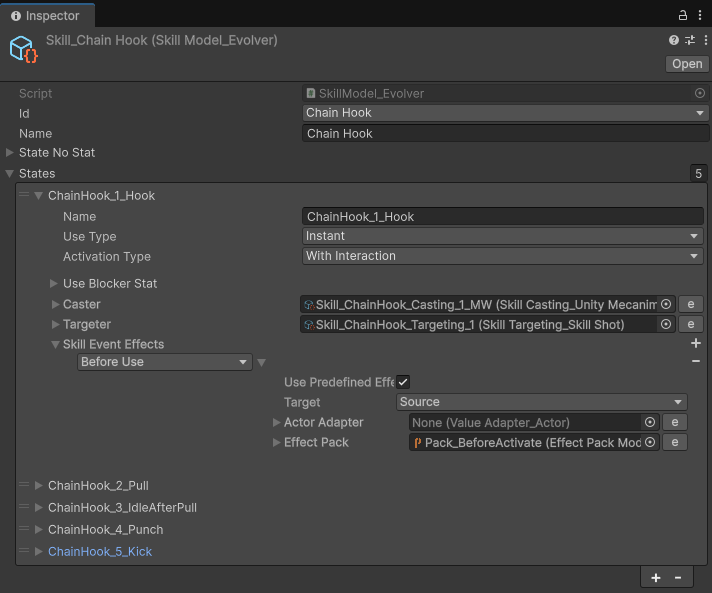Add a new Skill Event Effect with plus
The width and height of the screenshot is (712, 593).
click(696, 343)
